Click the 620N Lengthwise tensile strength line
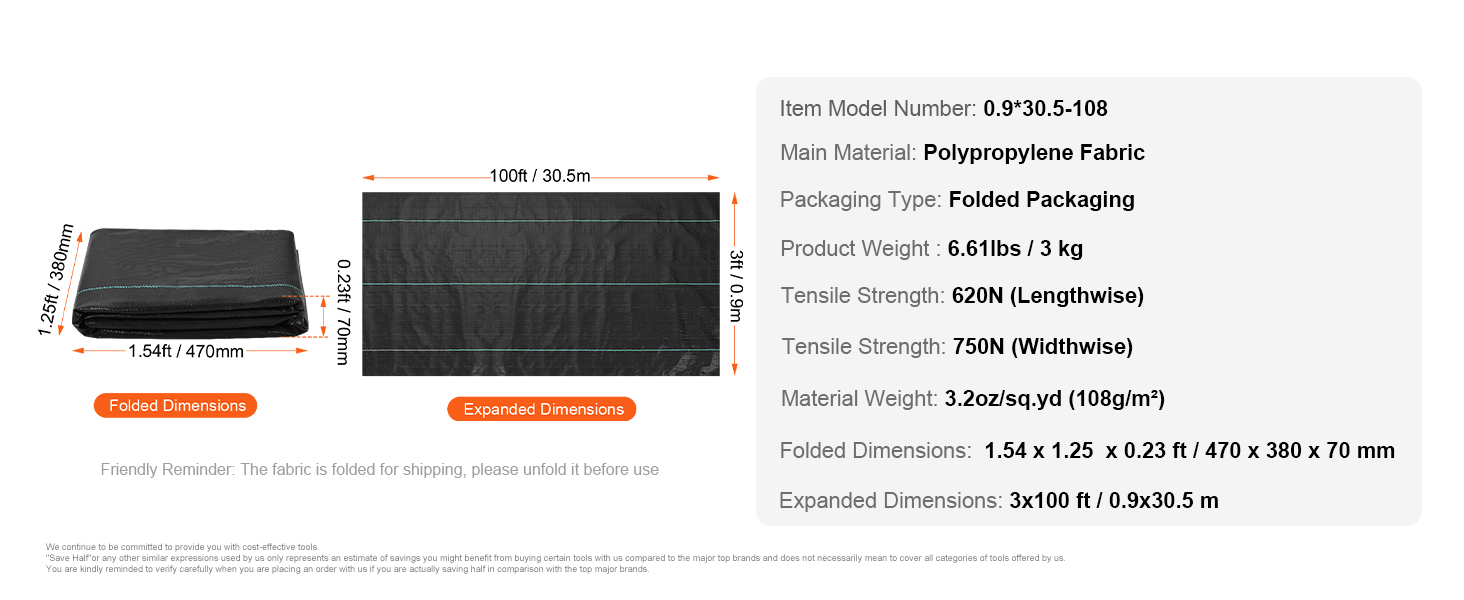This screenshot has width=1464, height=600. 962,296
